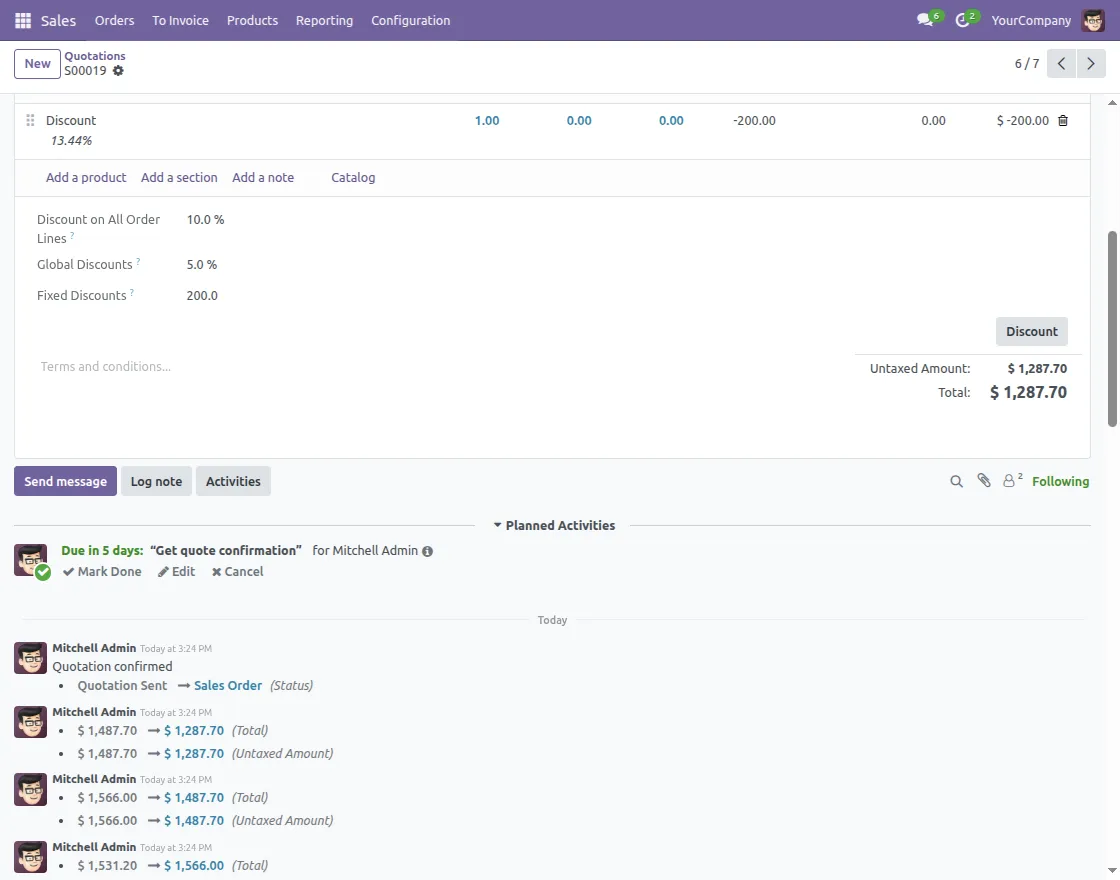This screenshot has width=1120, height=880.
Task: Open the conversations chat icon
Action: click(x=926, y=20)
